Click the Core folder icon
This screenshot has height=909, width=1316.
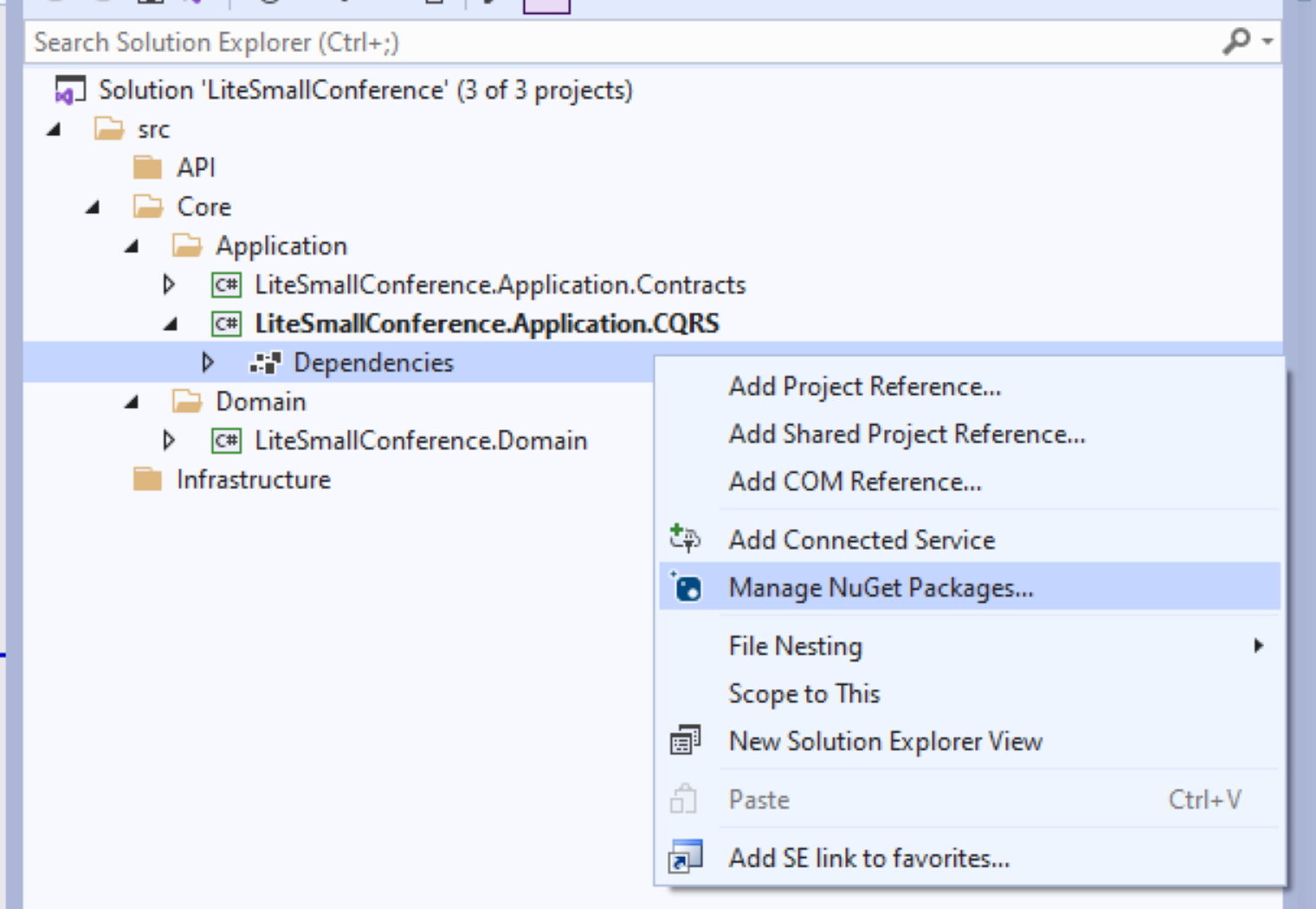(148, 206)
